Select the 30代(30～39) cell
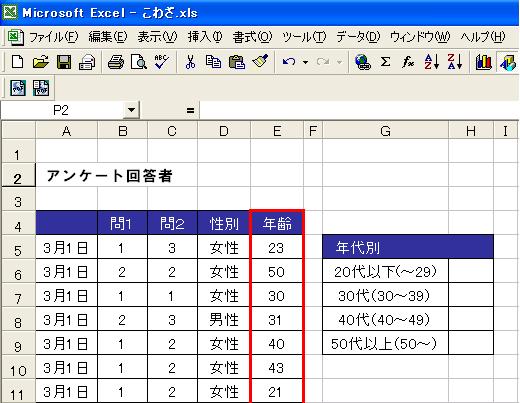 386,295
